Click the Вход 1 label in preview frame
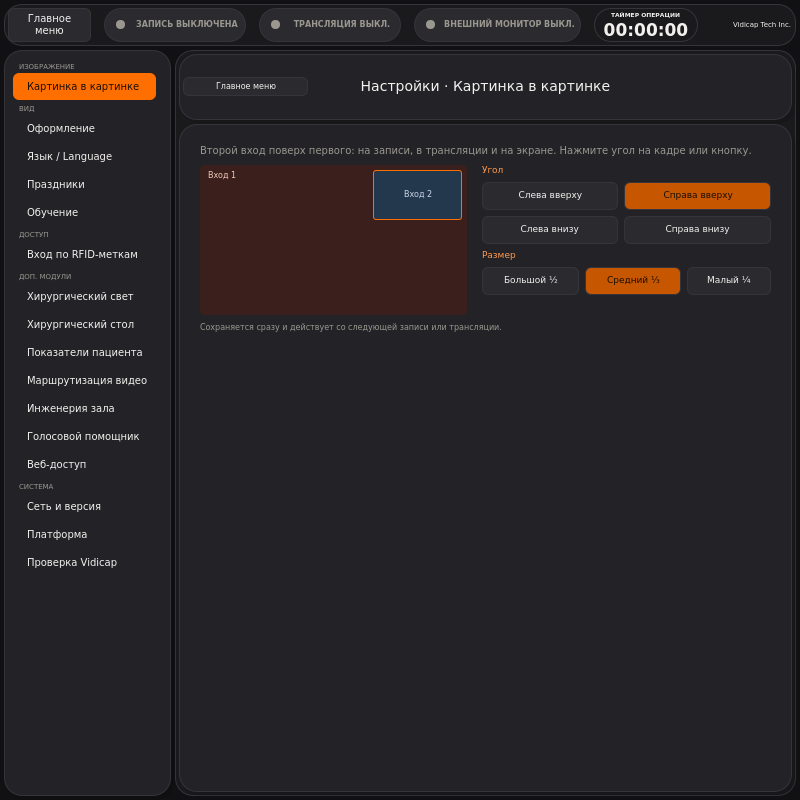Screen dimensions: 800x800 (x=222, y=175)
